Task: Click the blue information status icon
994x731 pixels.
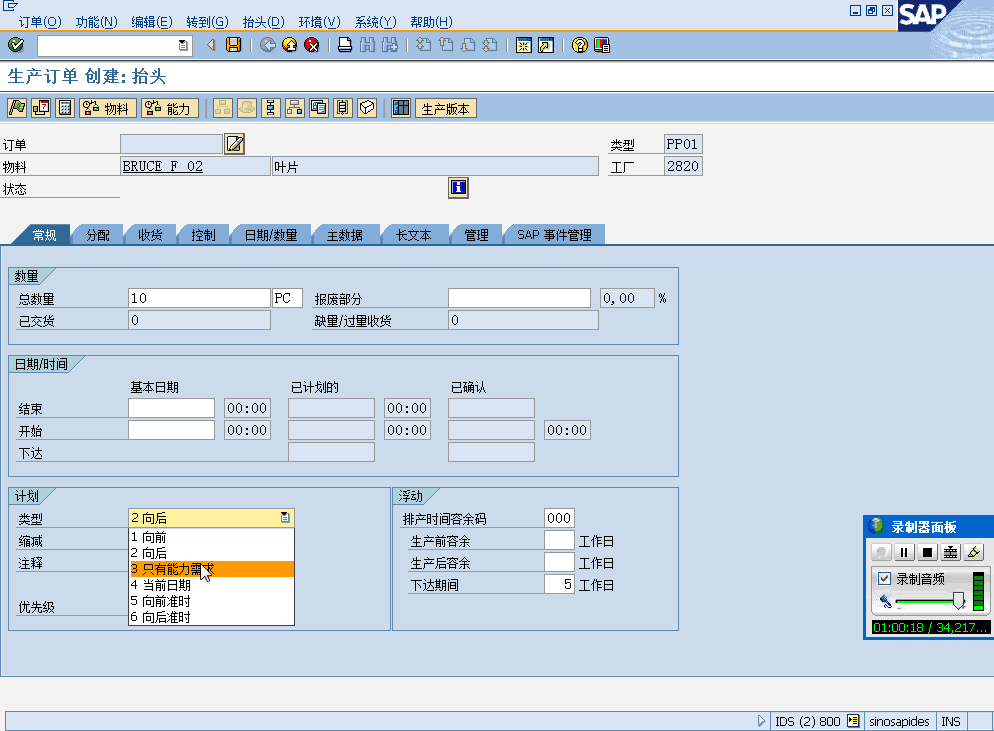Action: pos(458,187)
